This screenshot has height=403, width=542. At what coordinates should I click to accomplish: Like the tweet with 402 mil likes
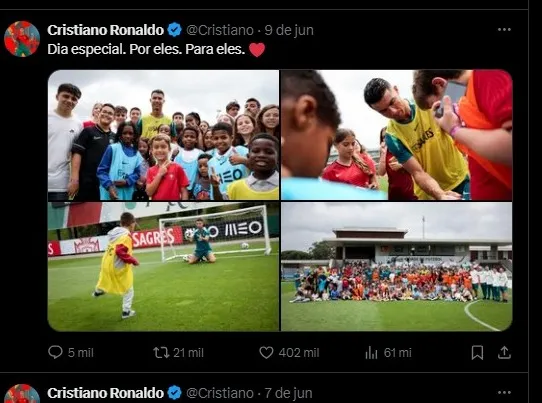(x=266, y=353)
